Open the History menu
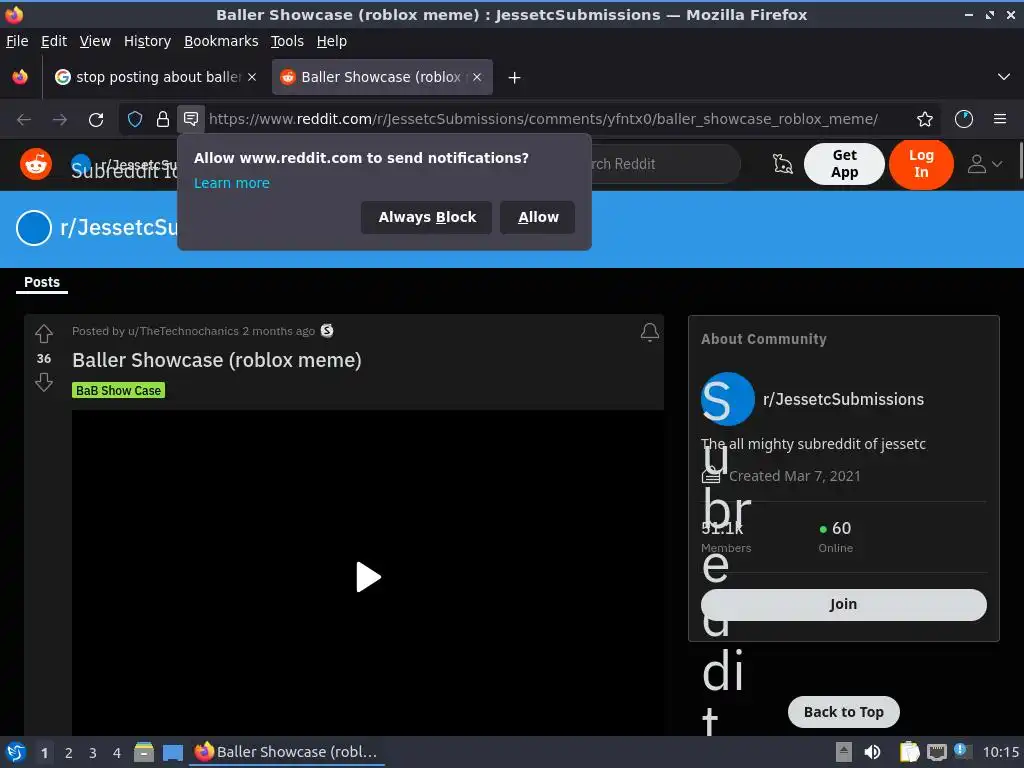The height and width of the screenshot is (768, 1024). (x=147, y=41)
